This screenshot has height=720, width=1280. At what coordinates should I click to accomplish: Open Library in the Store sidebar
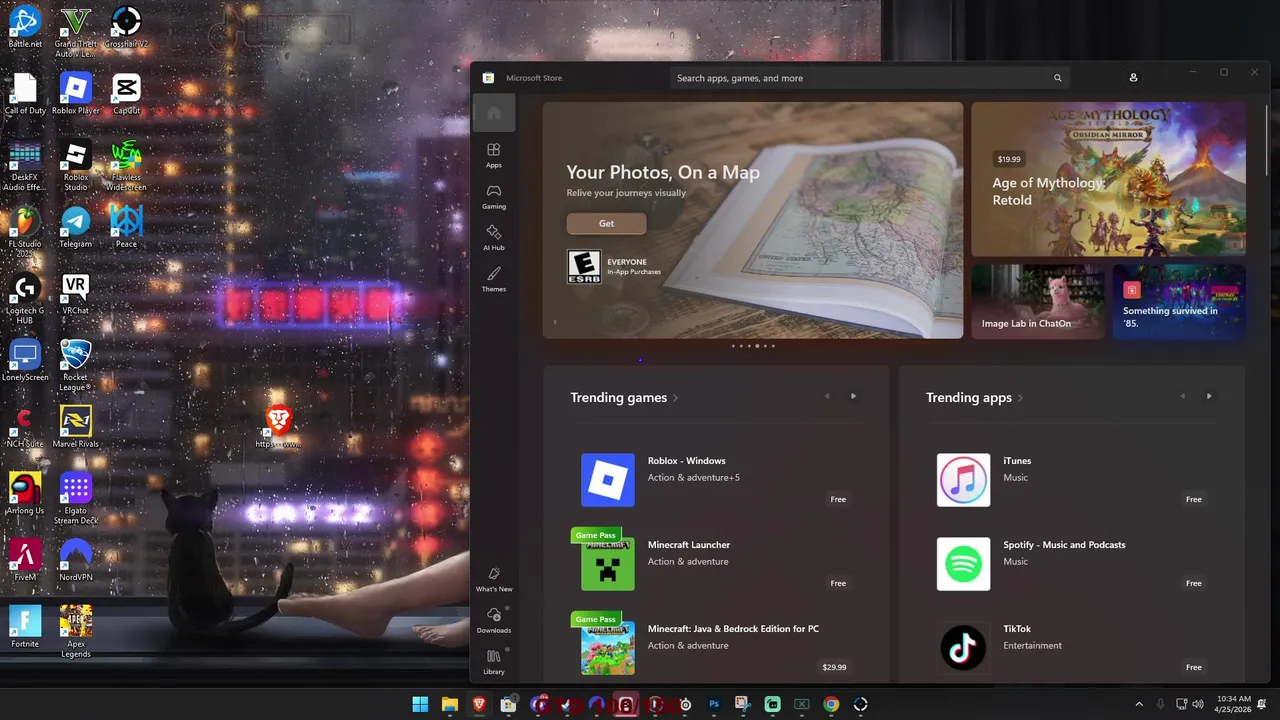tap(494, 662)
